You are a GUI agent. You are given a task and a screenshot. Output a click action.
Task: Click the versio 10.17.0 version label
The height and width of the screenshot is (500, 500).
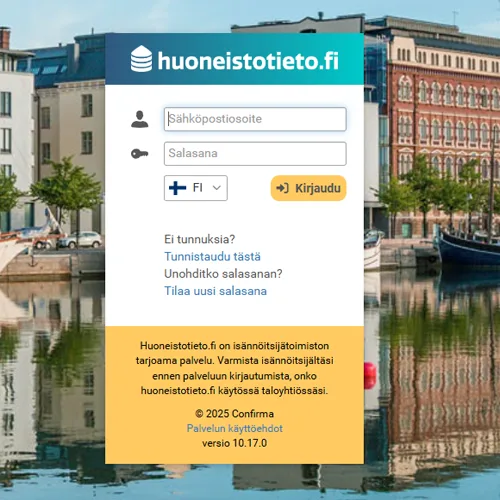coord(235,443)
